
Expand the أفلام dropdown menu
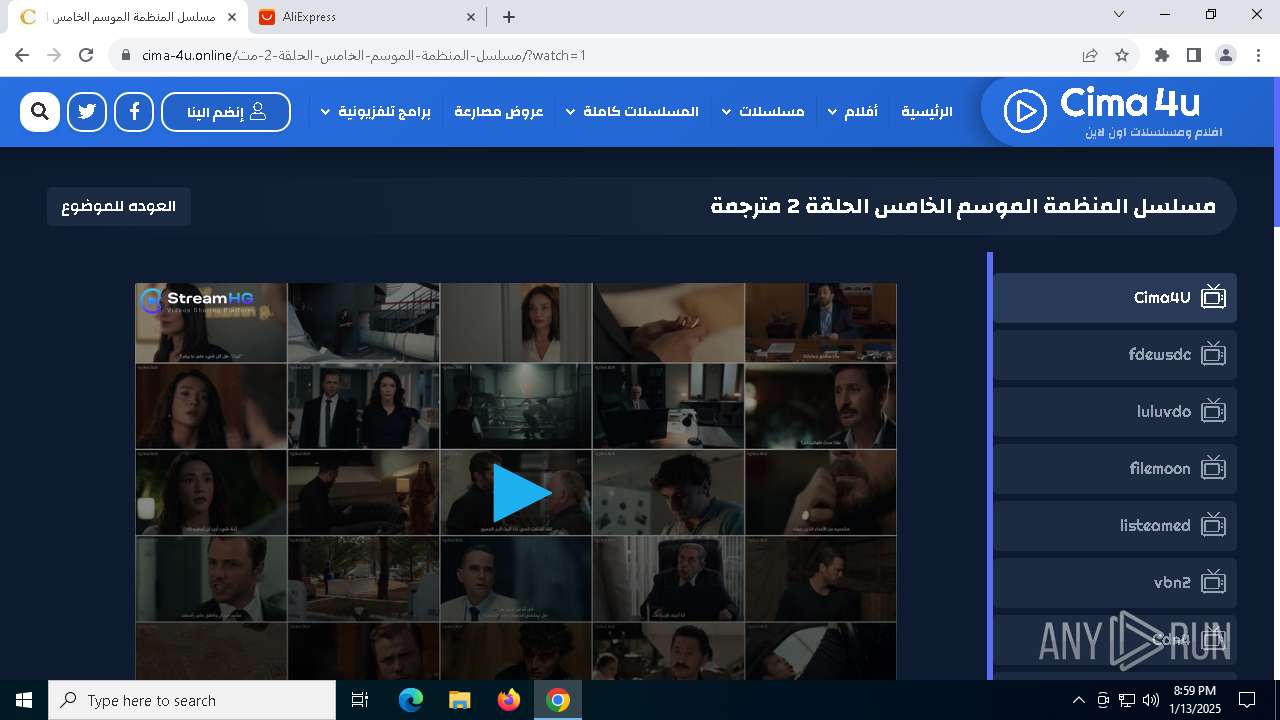853,112
